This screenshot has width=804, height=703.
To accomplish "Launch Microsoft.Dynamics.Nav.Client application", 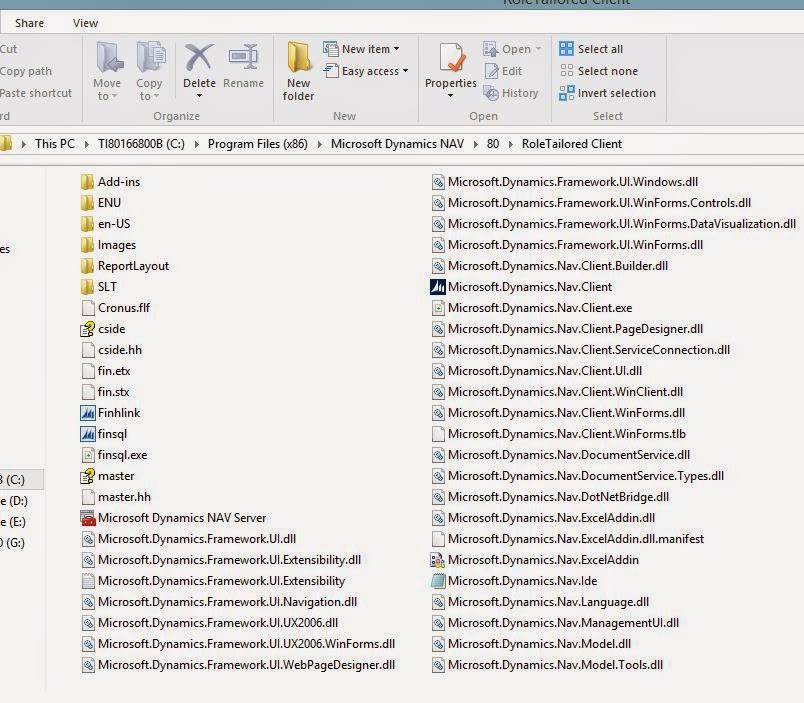I will click(520, 287).
